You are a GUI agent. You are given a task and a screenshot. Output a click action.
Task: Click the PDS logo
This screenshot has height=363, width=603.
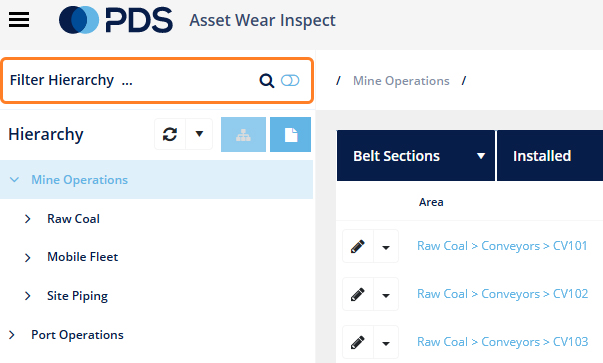click(116, 20)
